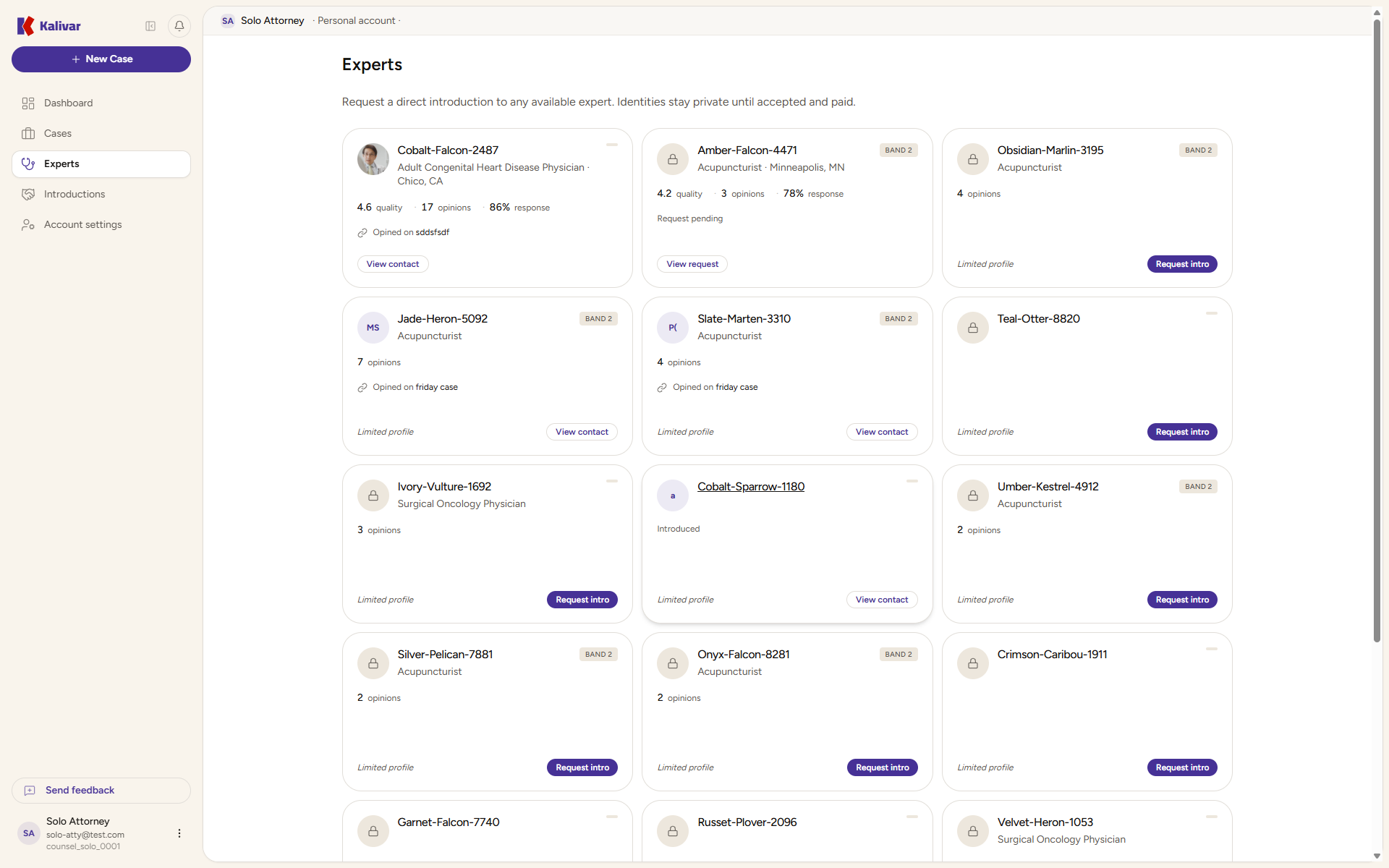This screenshot has width=1389, height=868.
Task: Click Obsidian-Marlin-3195 lock avatar
Action: 973,159
